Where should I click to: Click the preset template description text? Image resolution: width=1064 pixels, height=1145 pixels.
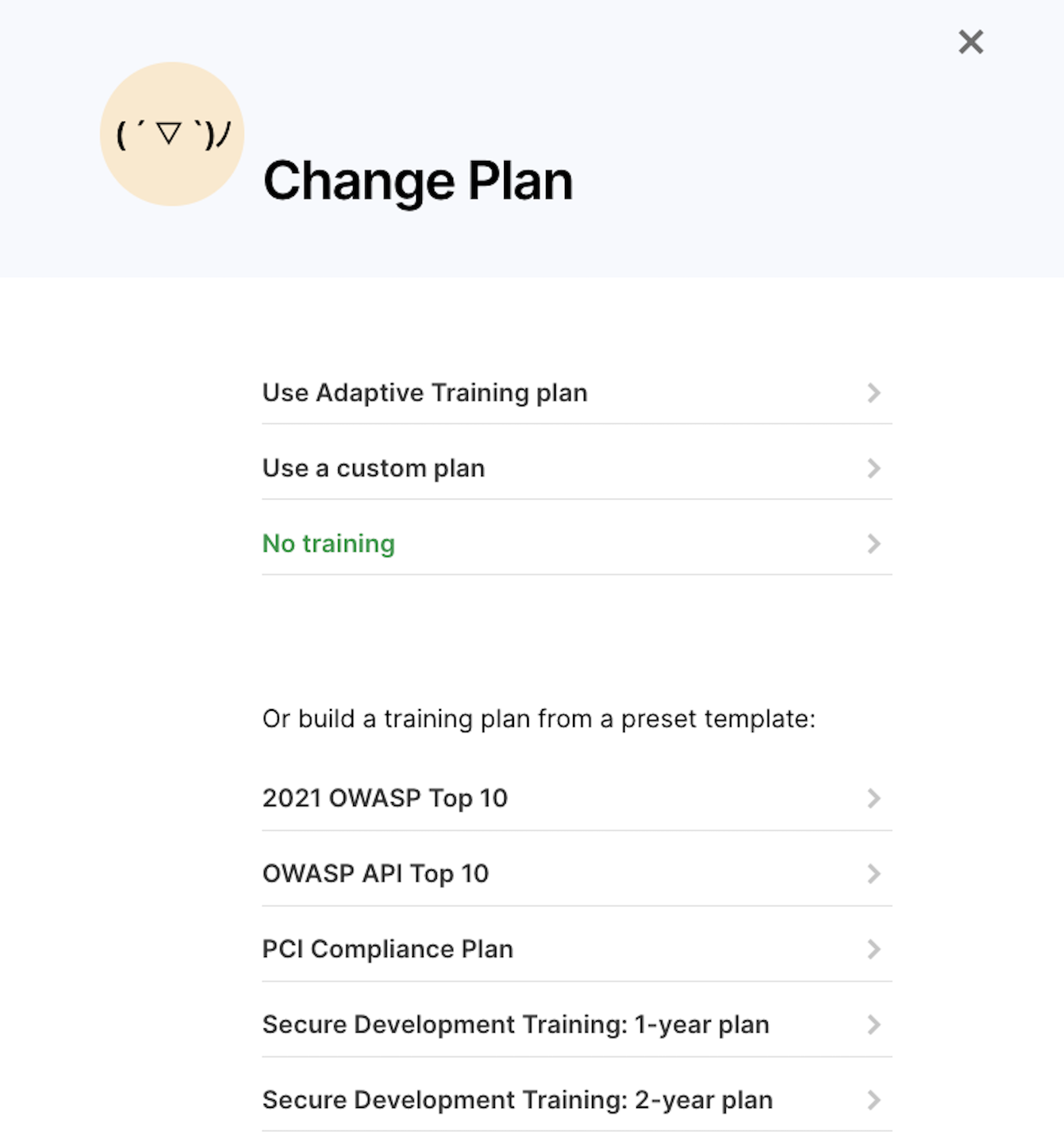tap(539, 719)
